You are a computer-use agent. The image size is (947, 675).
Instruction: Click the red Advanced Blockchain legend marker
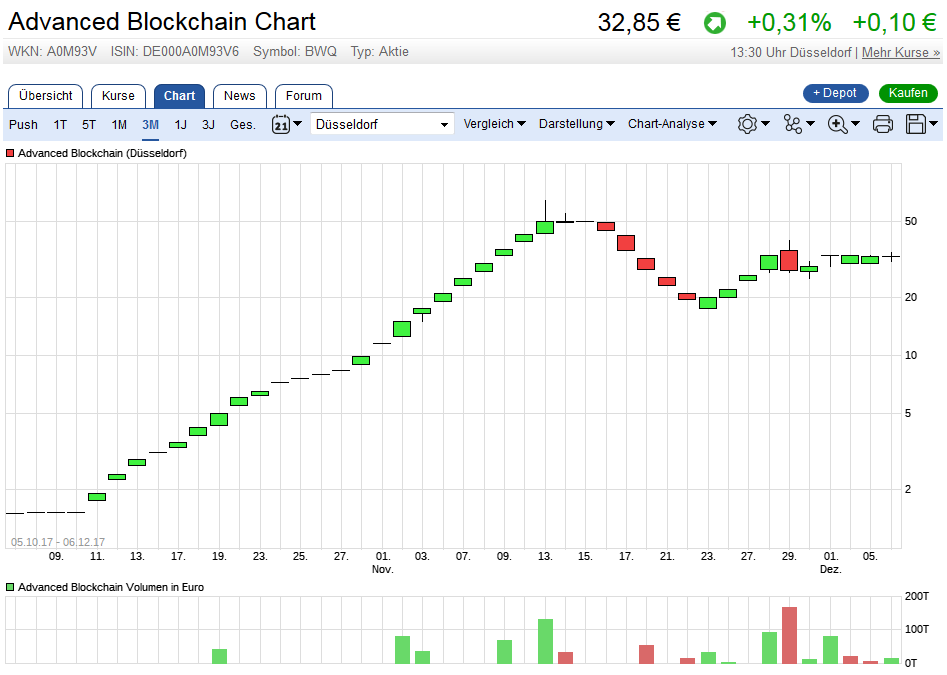pos(11,154)
